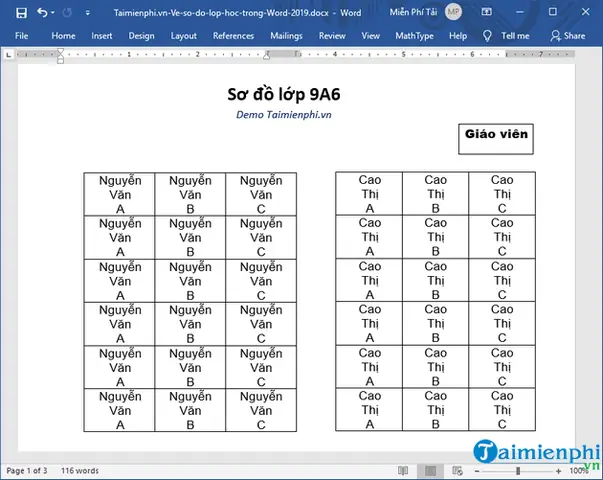Click the greyed-out Redo icon
This screenshot has height=480, width=603.
pyautogui.click(x=67, y=13)
